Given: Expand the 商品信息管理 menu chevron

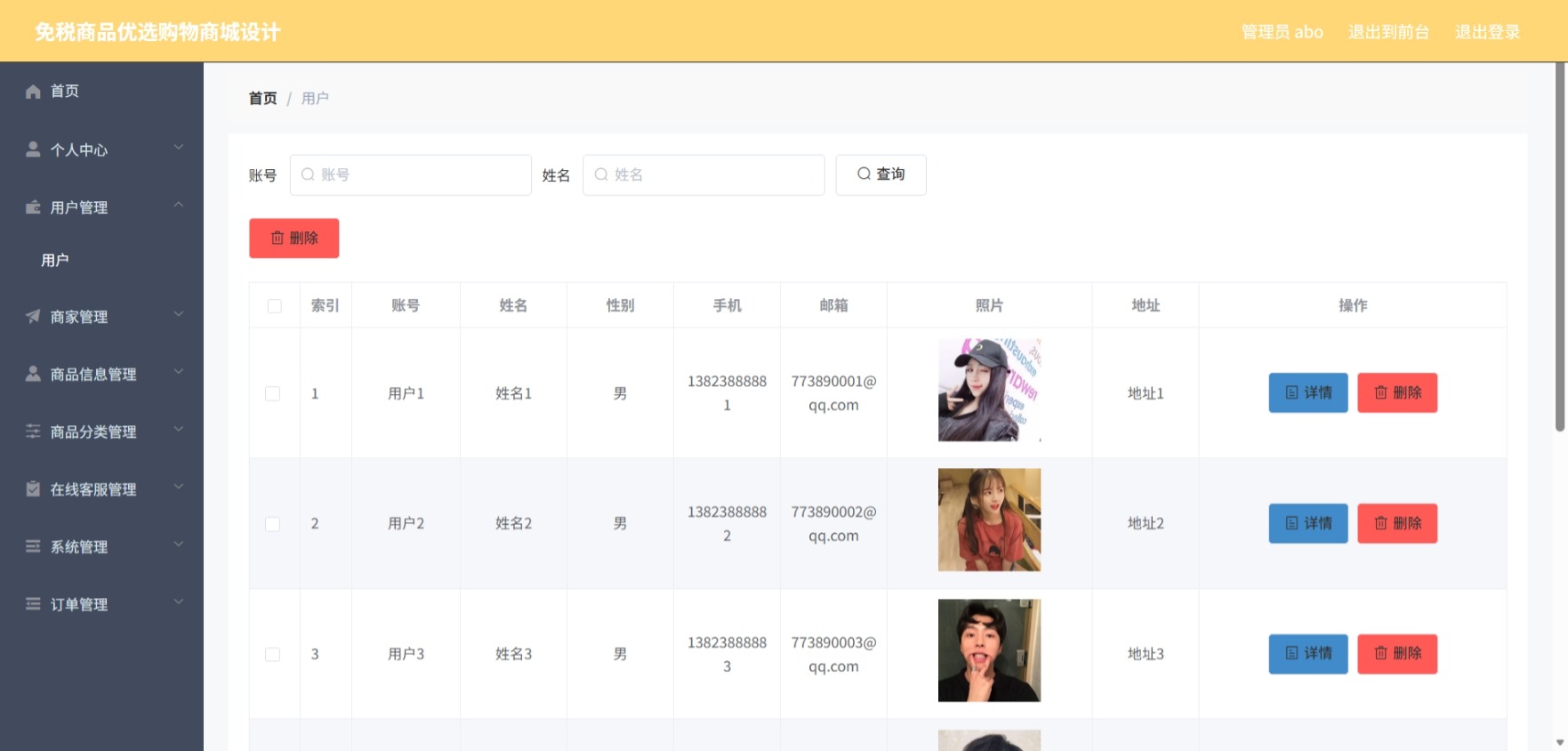Looking at the screenshot, I should point(179,371).
